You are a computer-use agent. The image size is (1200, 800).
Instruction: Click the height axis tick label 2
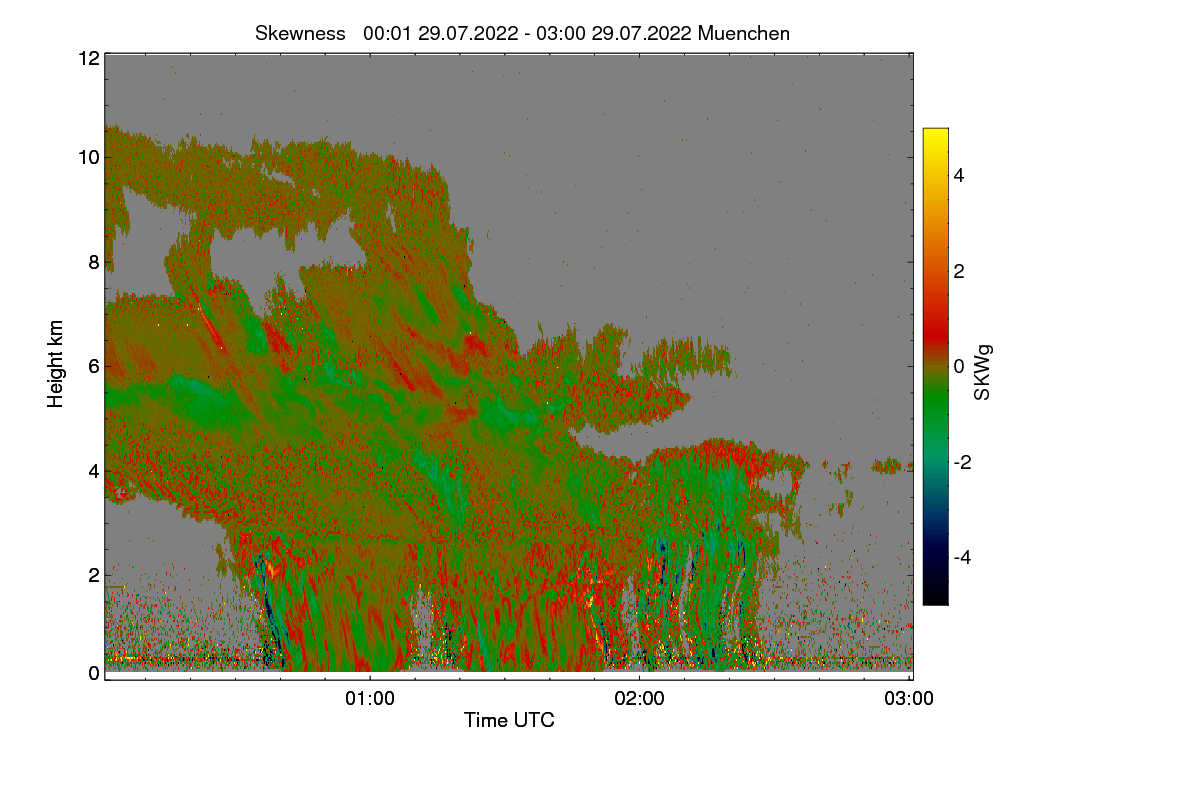(94, 575)
